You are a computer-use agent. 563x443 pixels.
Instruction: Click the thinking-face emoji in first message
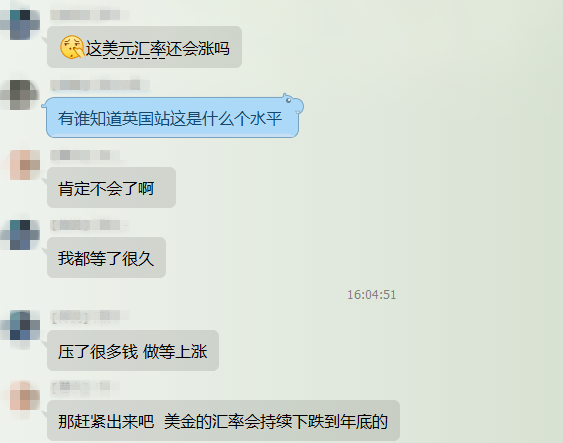[x=72, y=47]
